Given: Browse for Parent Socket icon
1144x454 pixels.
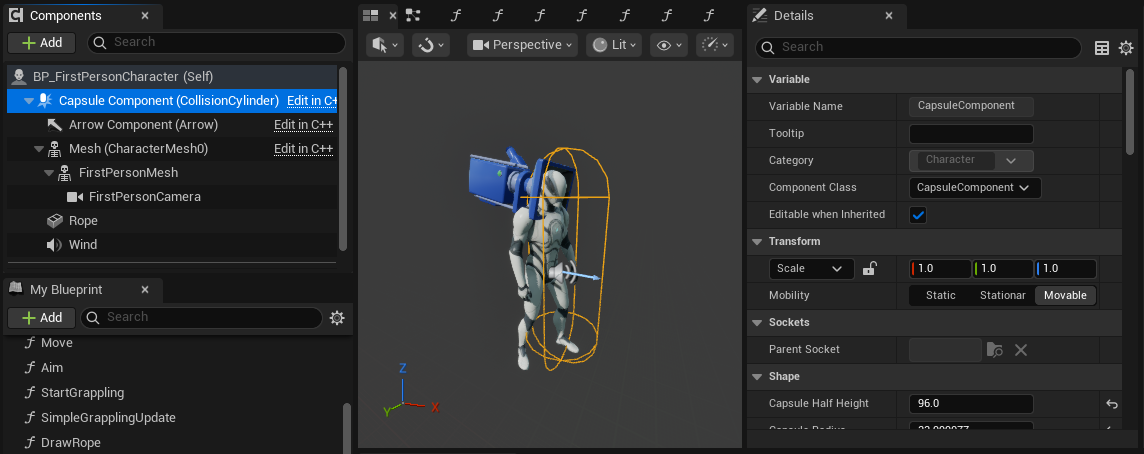Looking at the screenshot, I should 994,349.
